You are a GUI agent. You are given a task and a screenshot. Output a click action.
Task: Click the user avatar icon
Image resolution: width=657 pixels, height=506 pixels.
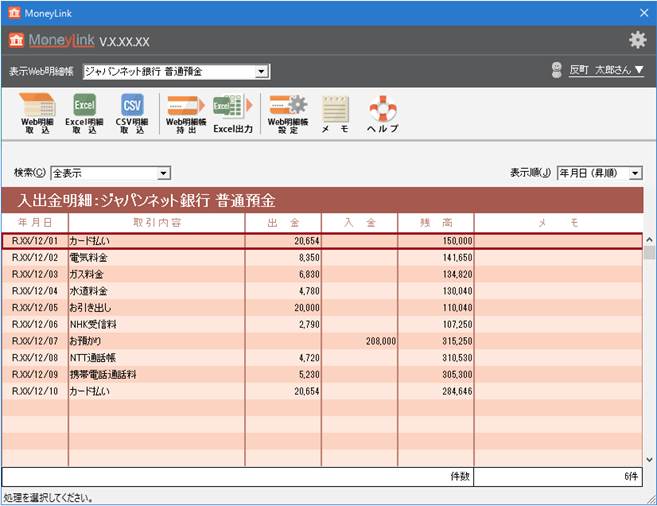556,70
